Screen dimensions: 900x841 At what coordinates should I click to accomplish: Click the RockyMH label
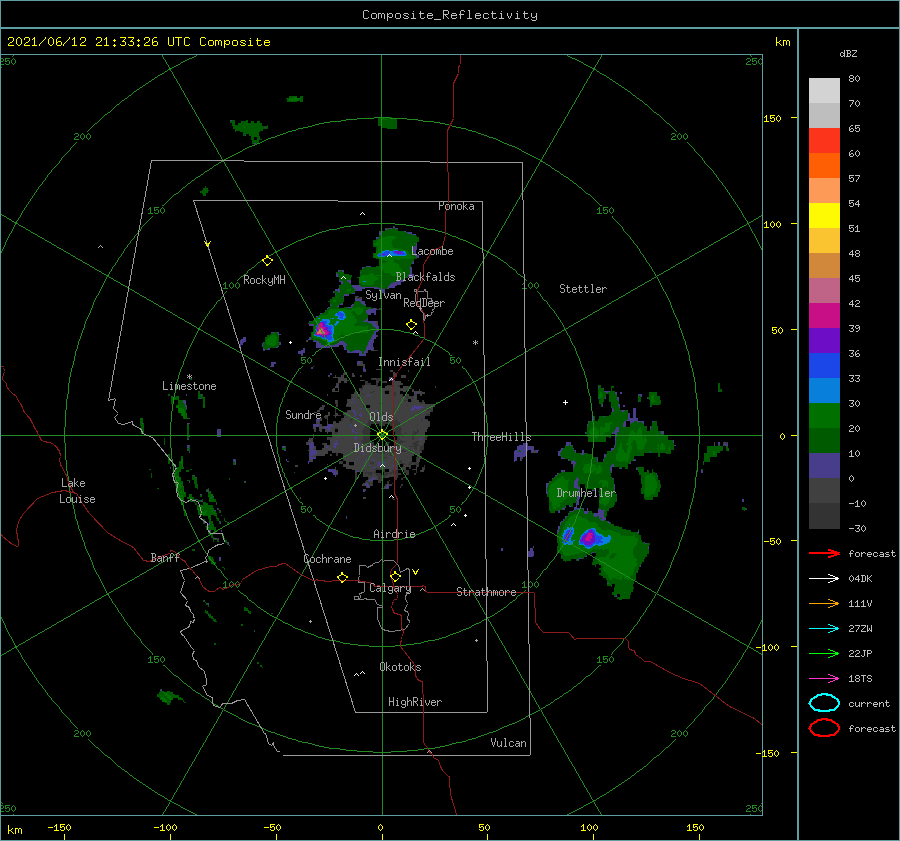[x=264, y=280]
